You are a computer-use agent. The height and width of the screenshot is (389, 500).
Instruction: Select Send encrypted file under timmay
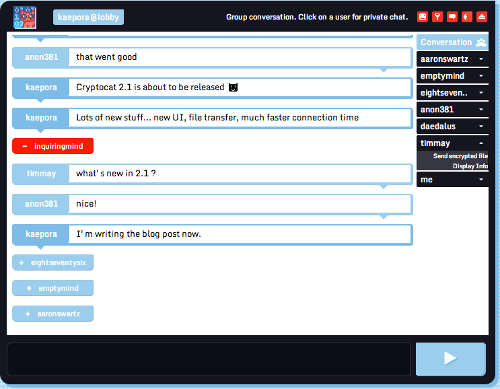pos(460,156)
